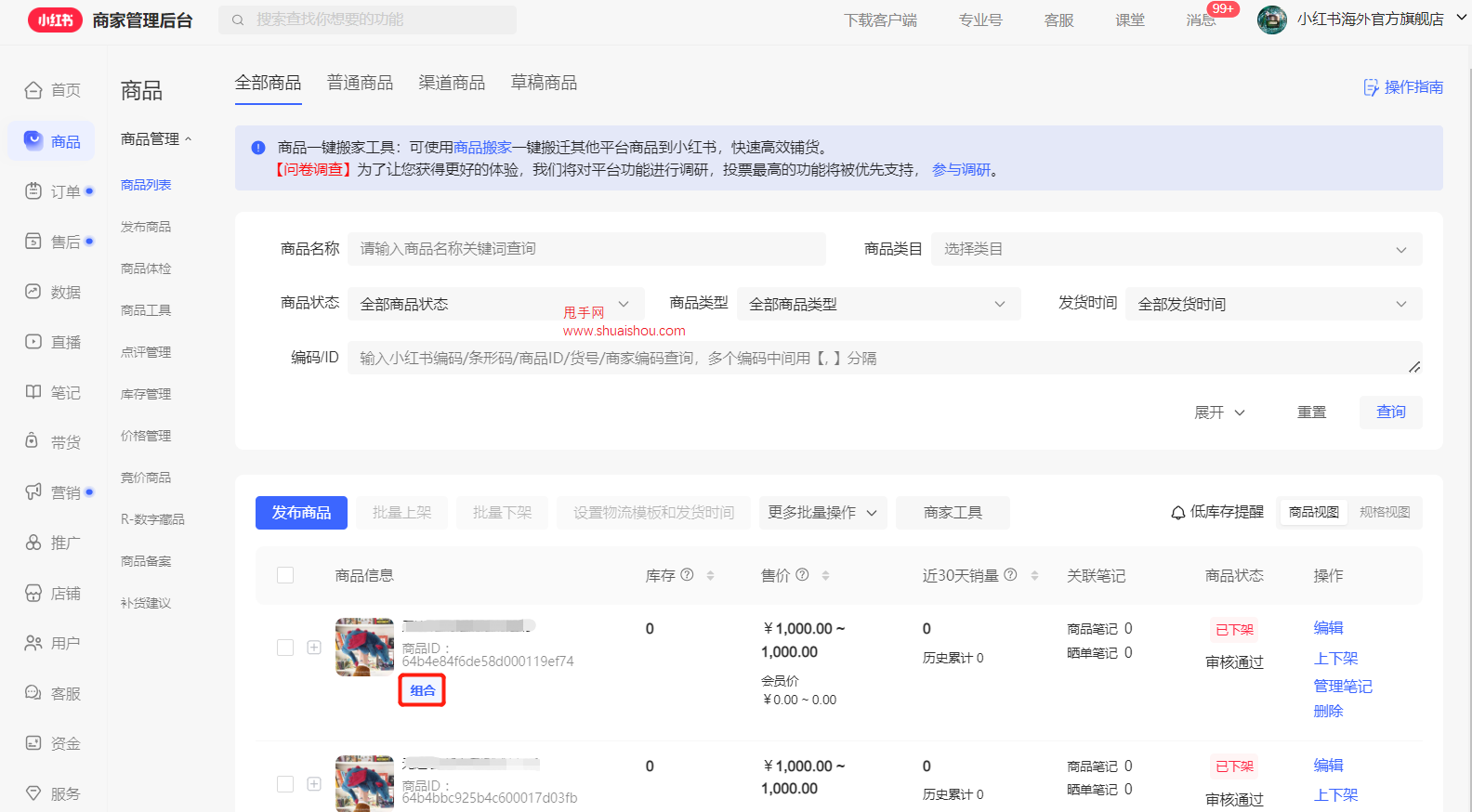Image resolution: width=1472 pixels, height=812 pixels.
Task: Open the 客服 sidebar icon
Action: coord(33,692)
